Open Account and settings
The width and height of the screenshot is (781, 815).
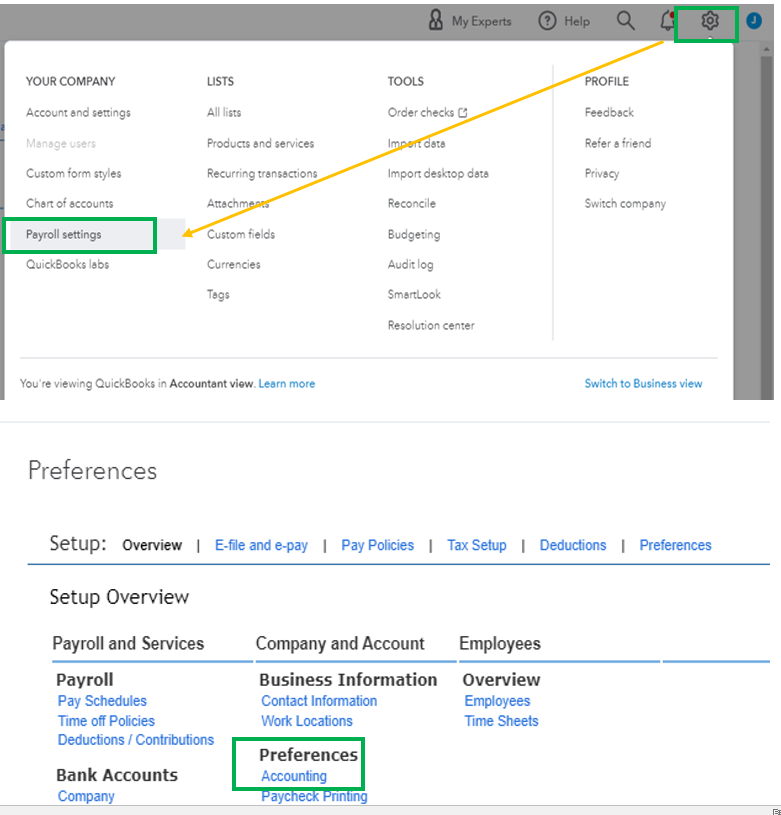coord(78,113)
